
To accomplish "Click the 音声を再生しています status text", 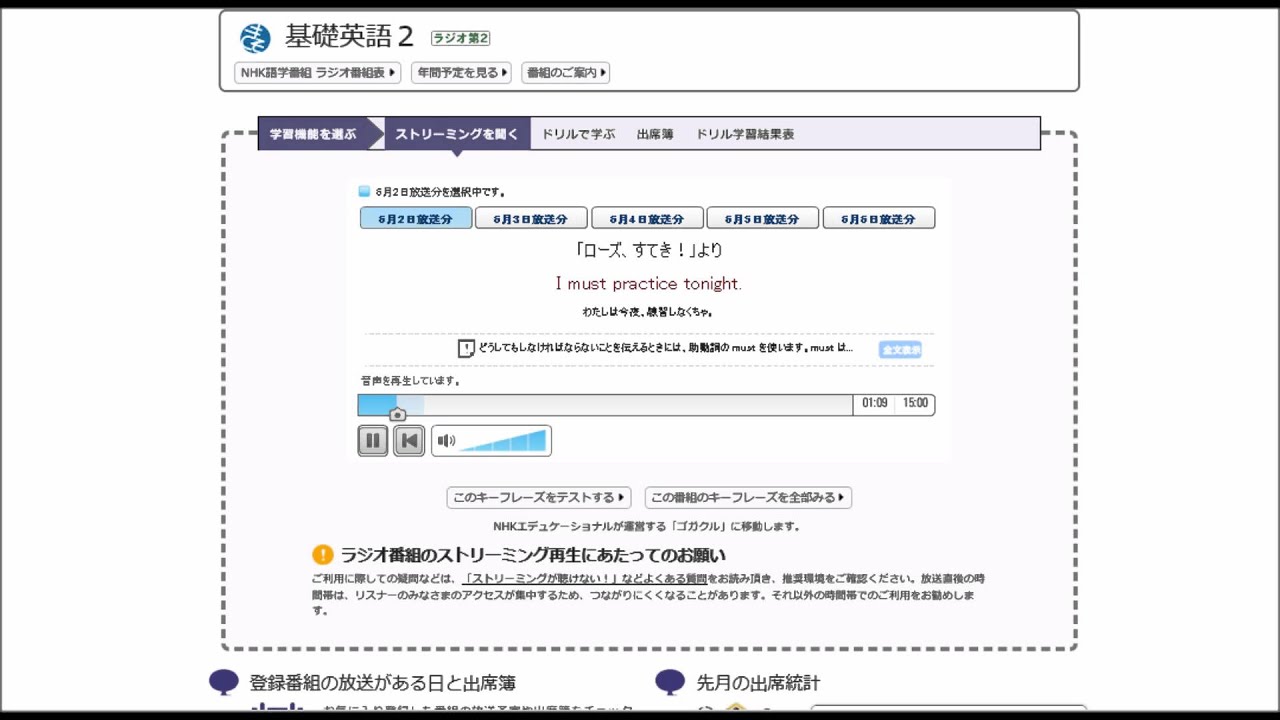I will [410, 381].
